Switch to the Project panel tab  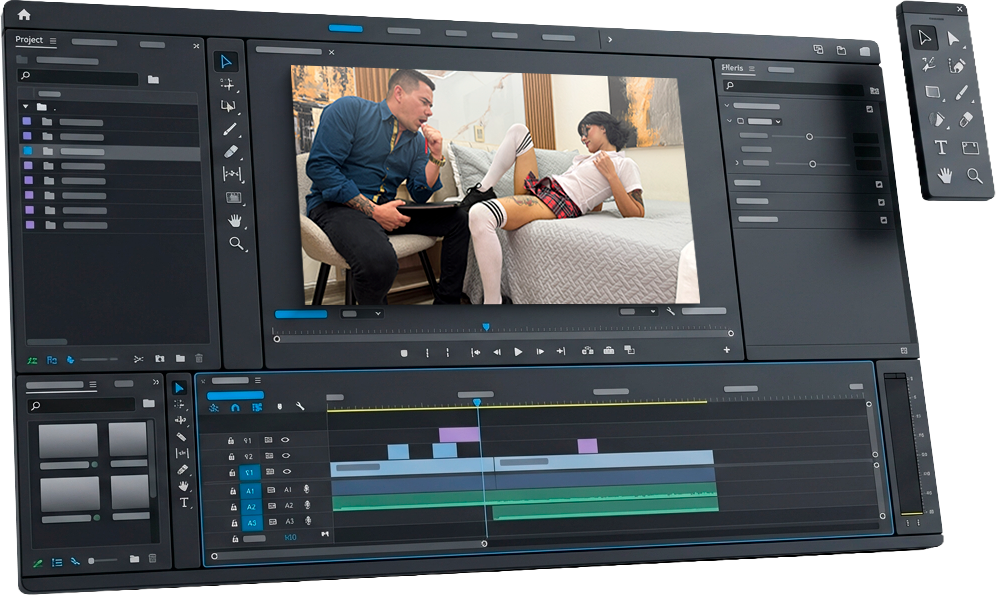click(x=29, y=41)
